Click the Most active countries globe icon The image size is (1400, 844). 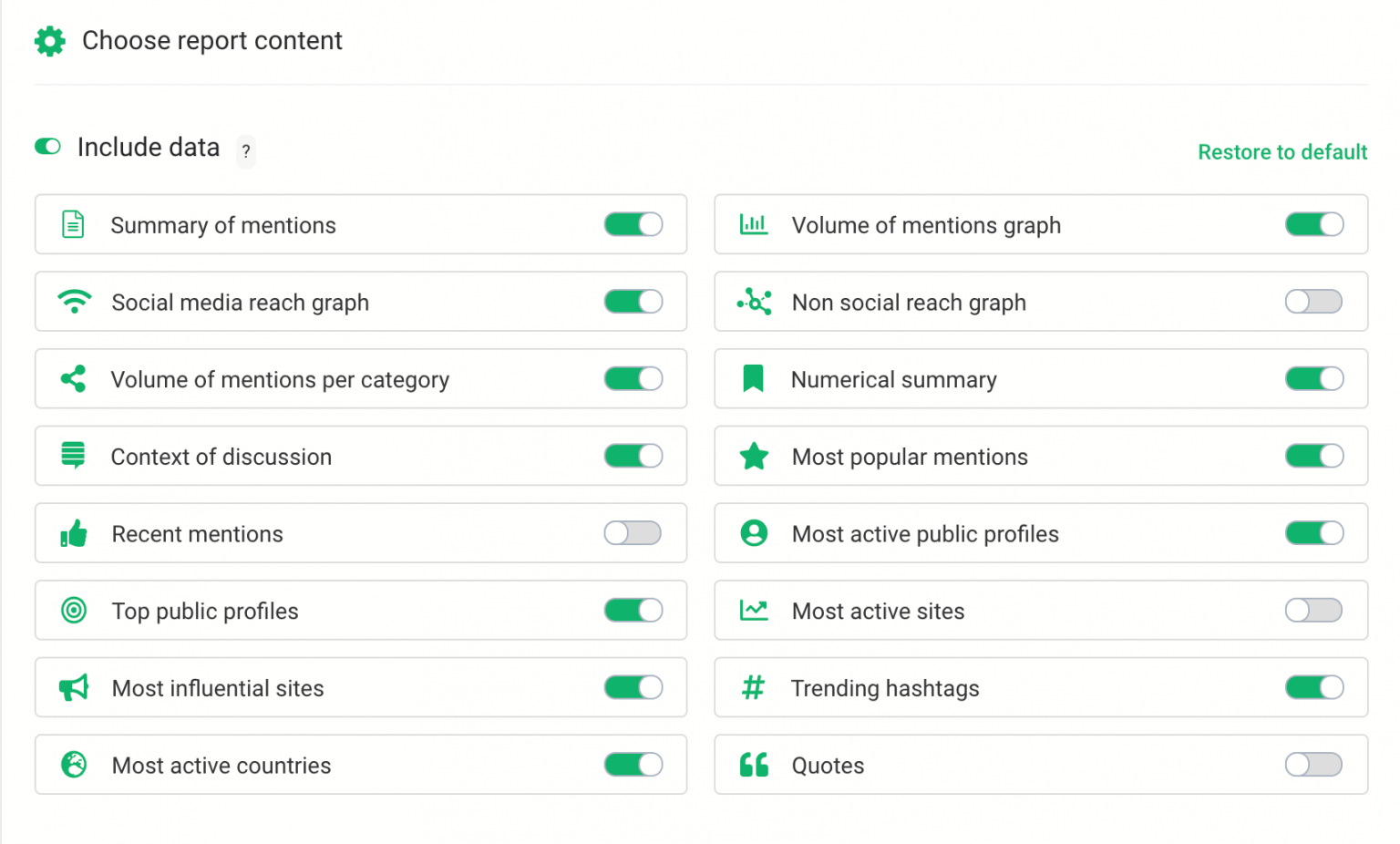tap(74, 765)
